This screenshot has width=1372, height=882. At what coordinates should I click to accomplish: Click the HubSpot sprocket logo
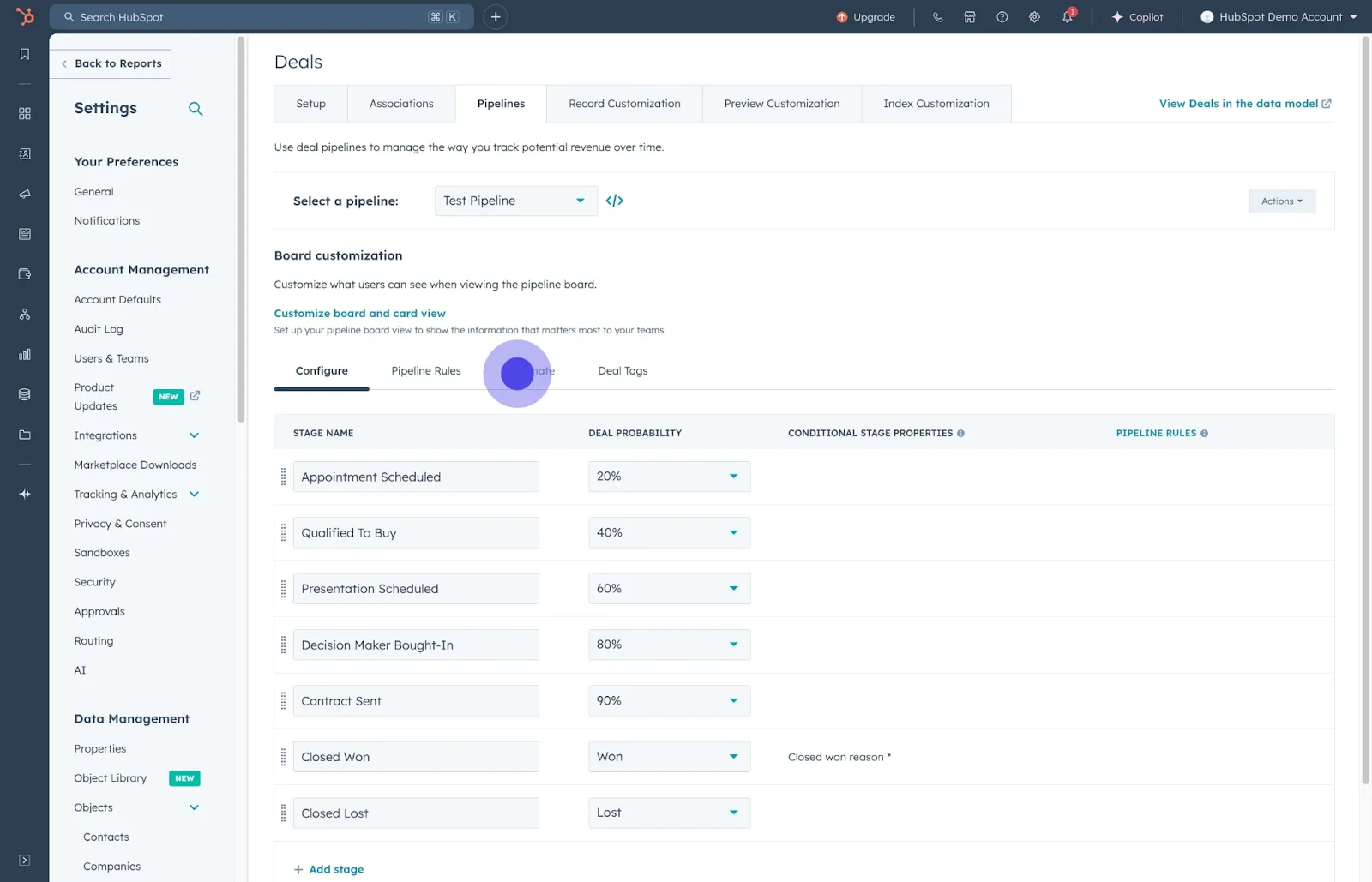[x=25, y=16]
